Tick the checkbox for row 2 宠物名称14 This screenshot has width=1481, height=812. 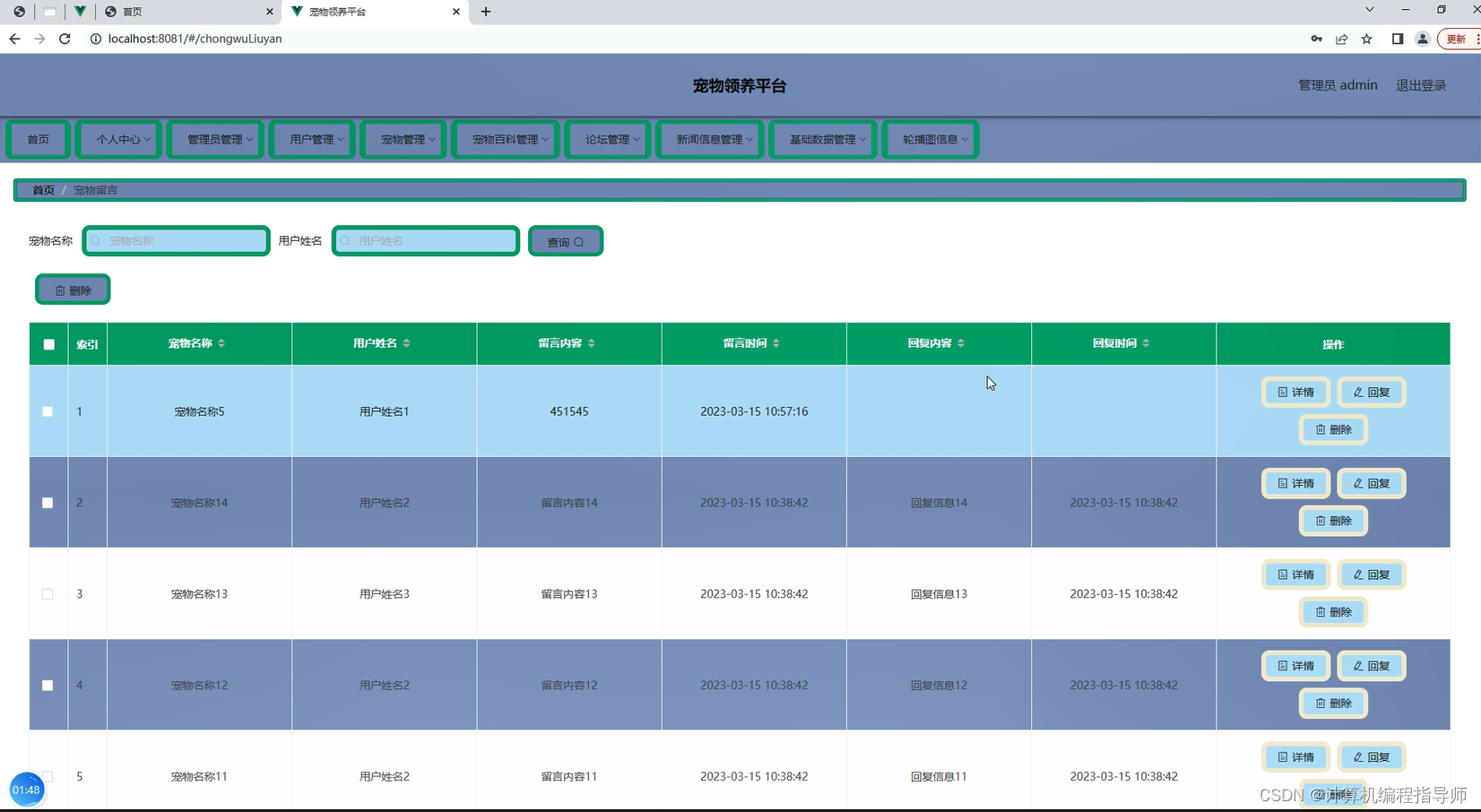click(x=48, y=503)
